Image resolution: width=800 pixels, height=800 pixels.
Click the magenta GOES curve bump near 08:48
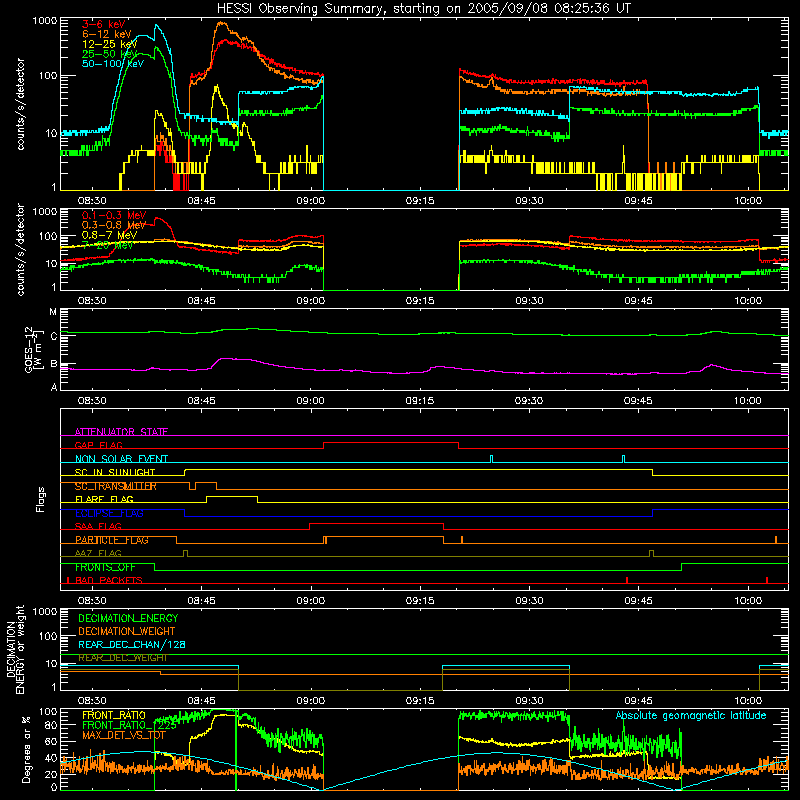coord(225,359)
